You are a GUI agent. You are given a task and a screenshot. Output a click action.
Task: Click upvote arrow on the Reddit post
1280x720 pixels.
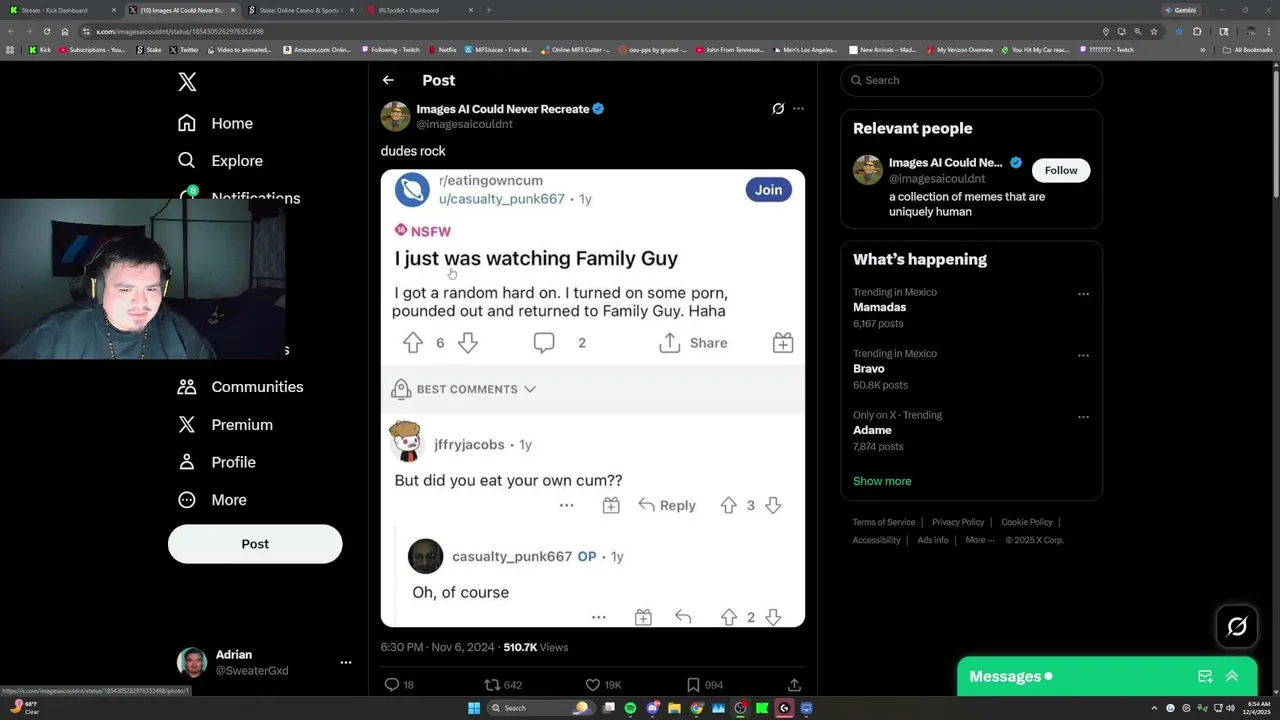point(413,343)
